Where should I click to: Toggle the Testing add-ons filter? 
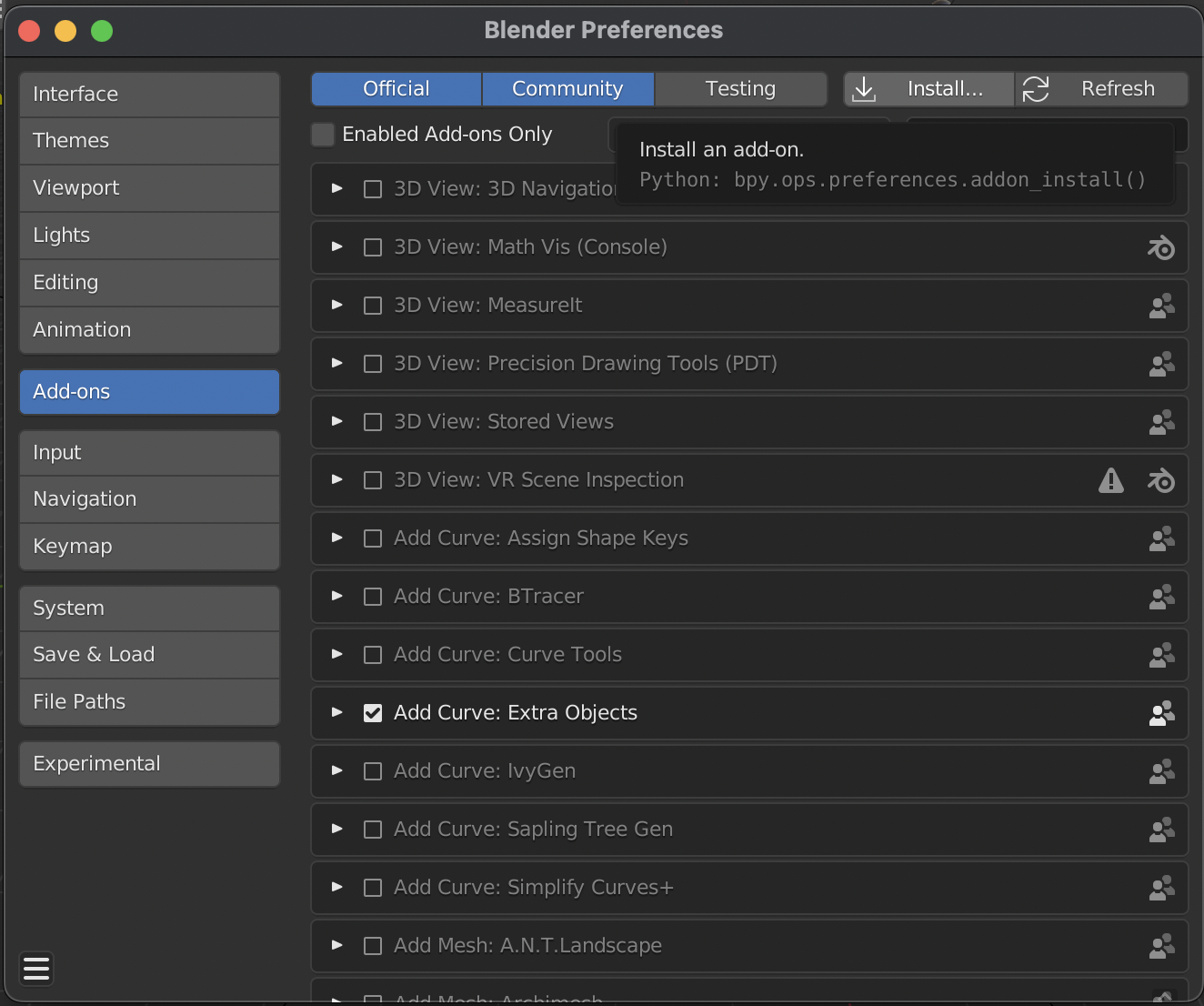point(740,89)
